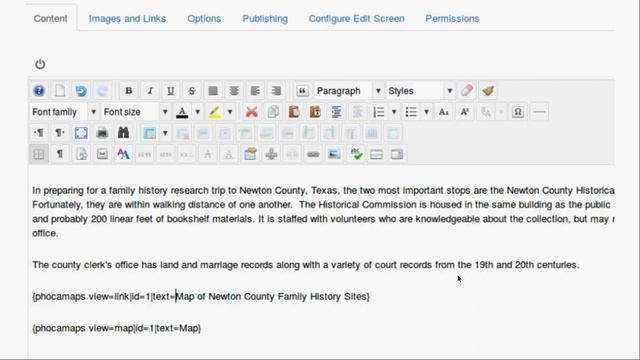Toggle left alignment

(x=255, y=91)
